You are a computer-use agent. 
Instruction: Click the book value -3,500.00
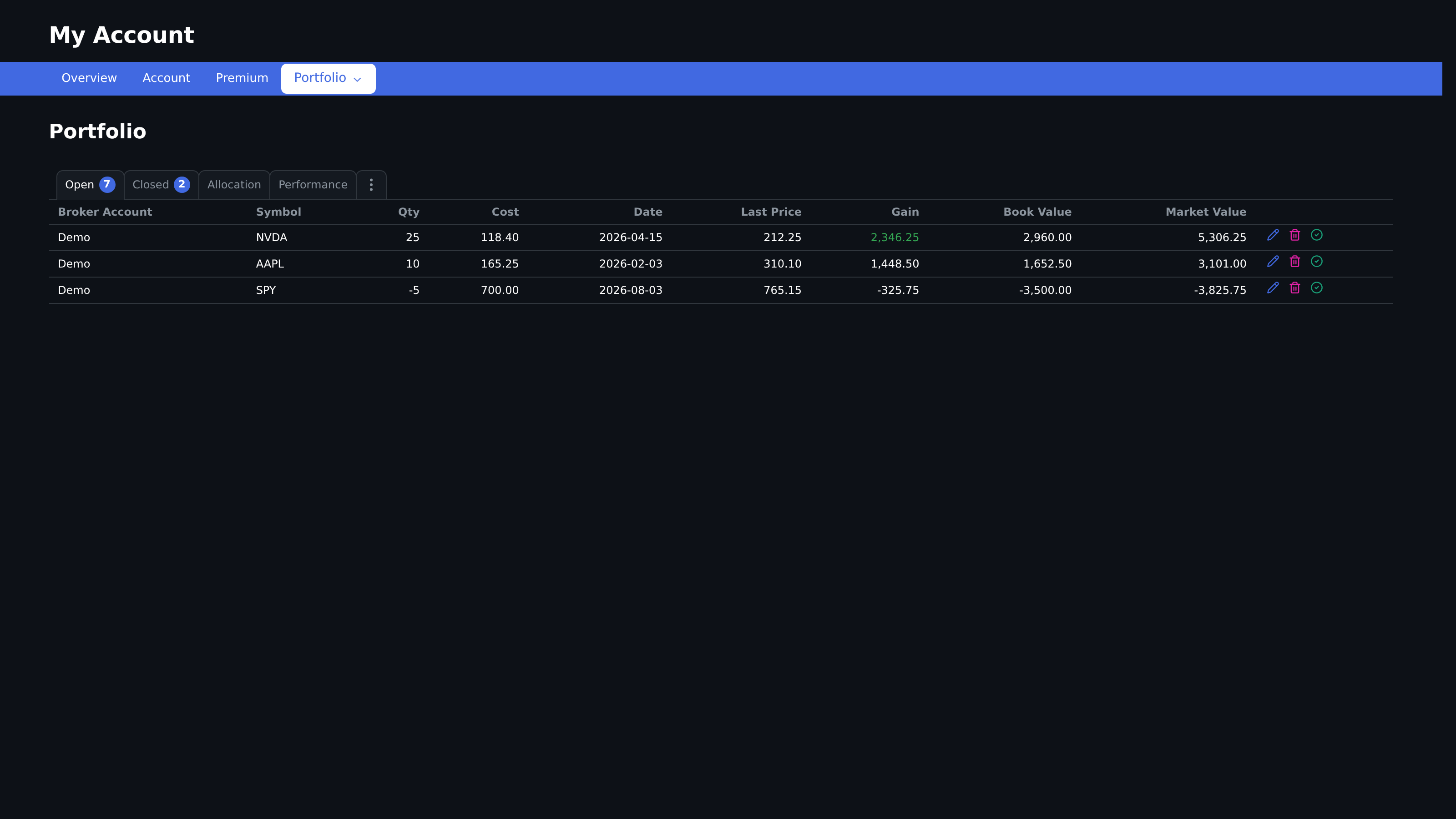pos(1045,290)
